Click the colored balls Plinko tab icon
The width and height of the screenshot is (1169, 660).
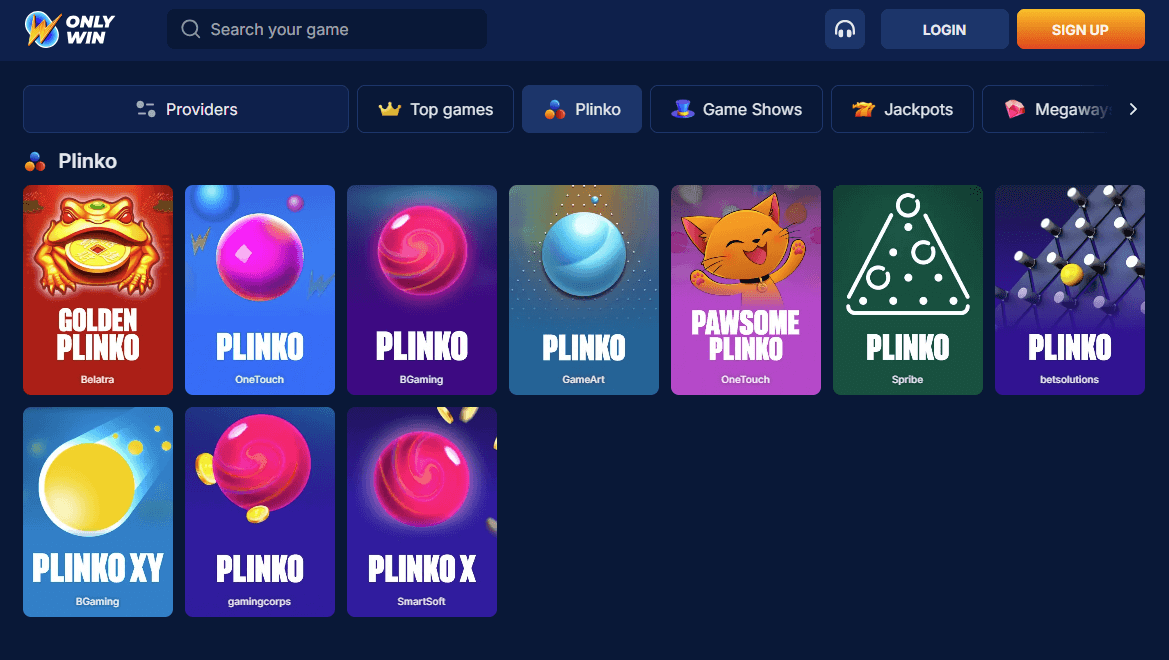[x=555, y=110]
